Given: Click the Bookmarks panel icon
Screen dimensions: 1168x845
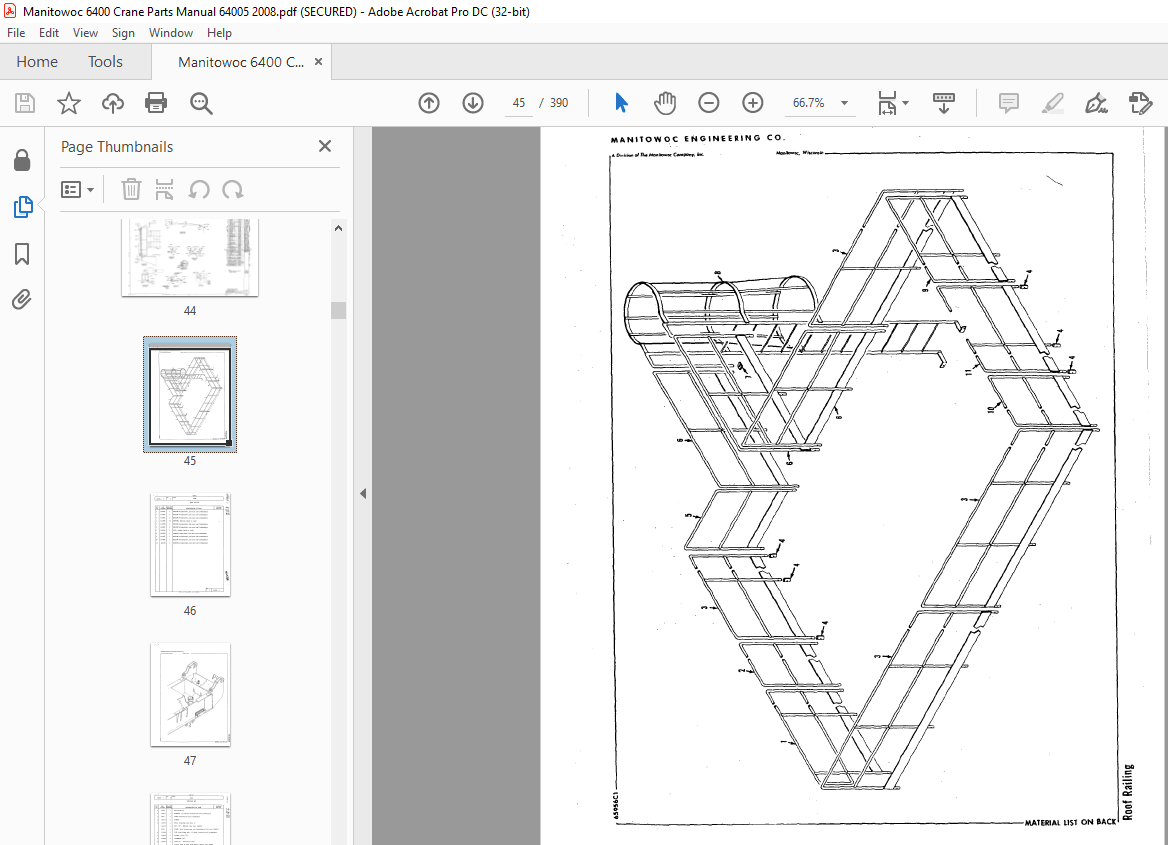Looking at the screenshot, I should (22, 254).
